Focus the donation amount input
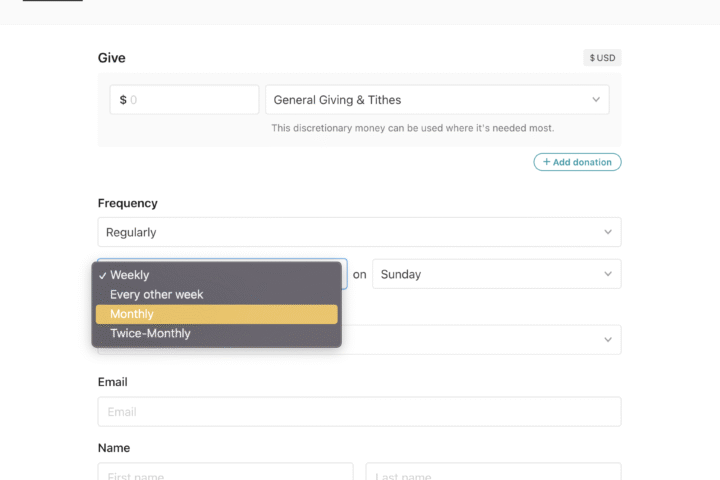Image resolution: width=720 pixels, height=480 pixels. (x=190, y=100)
